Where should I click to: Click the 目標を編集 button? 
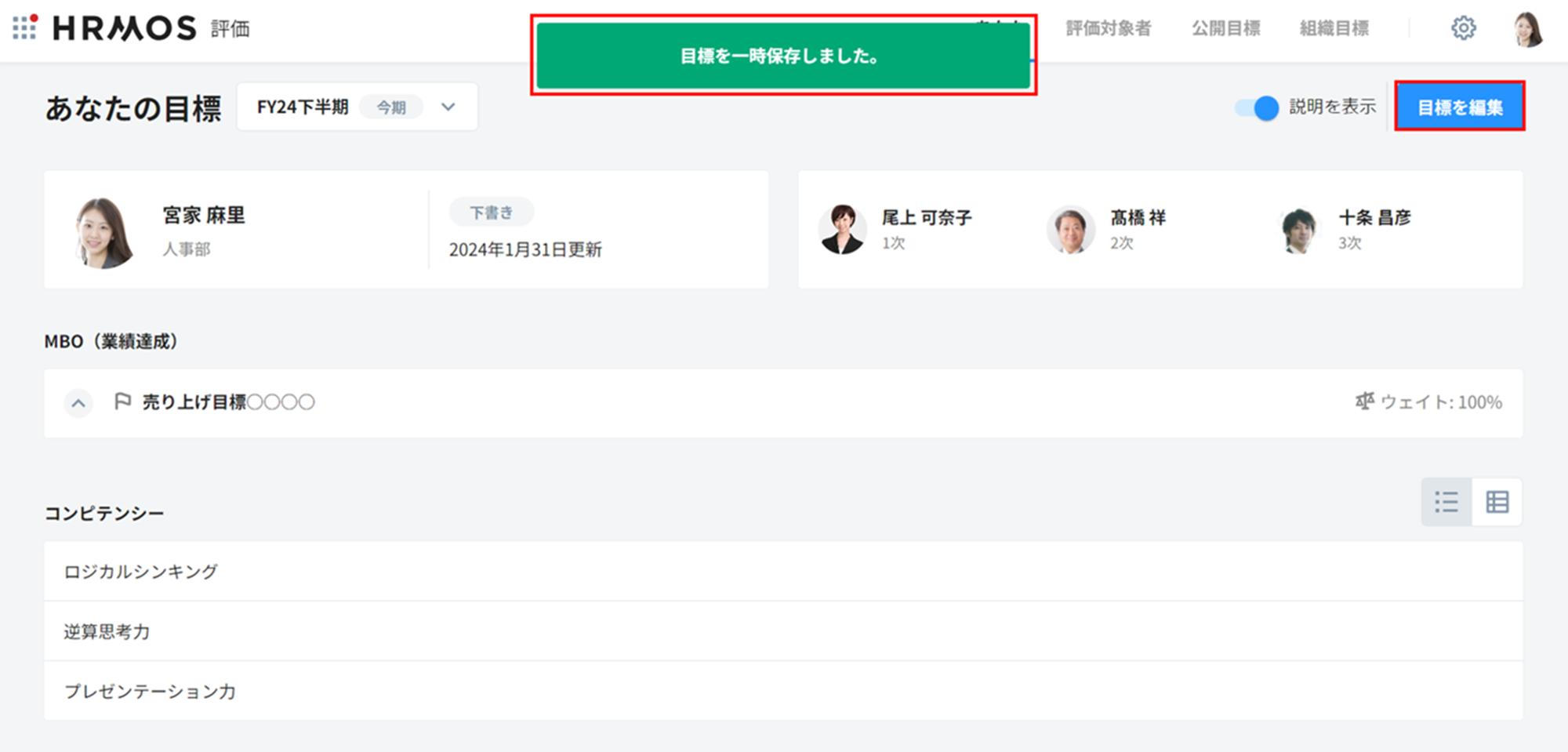pyautogui.click(x=1459, y=107)
